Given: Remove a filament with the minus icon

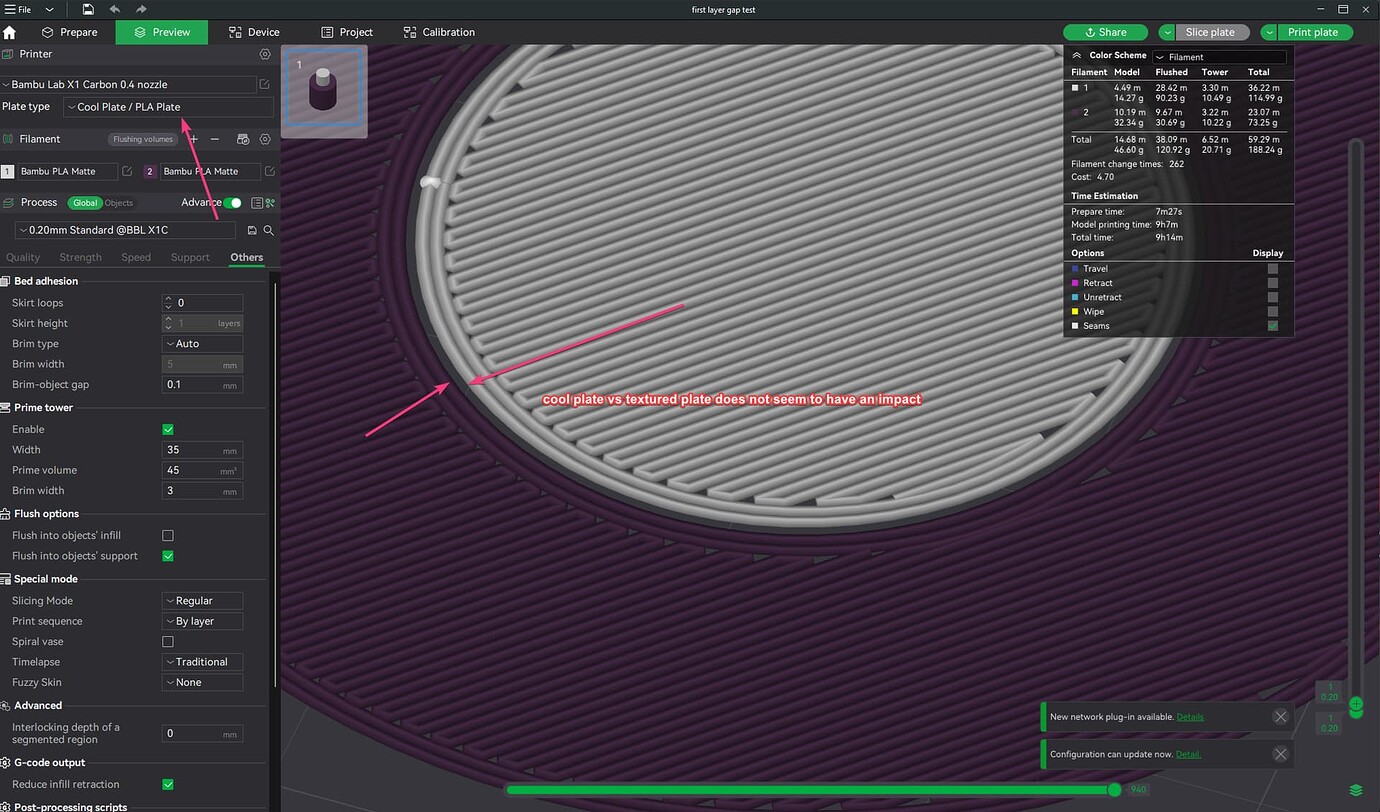Looking at the screenshot, I should tap(214, 139).
